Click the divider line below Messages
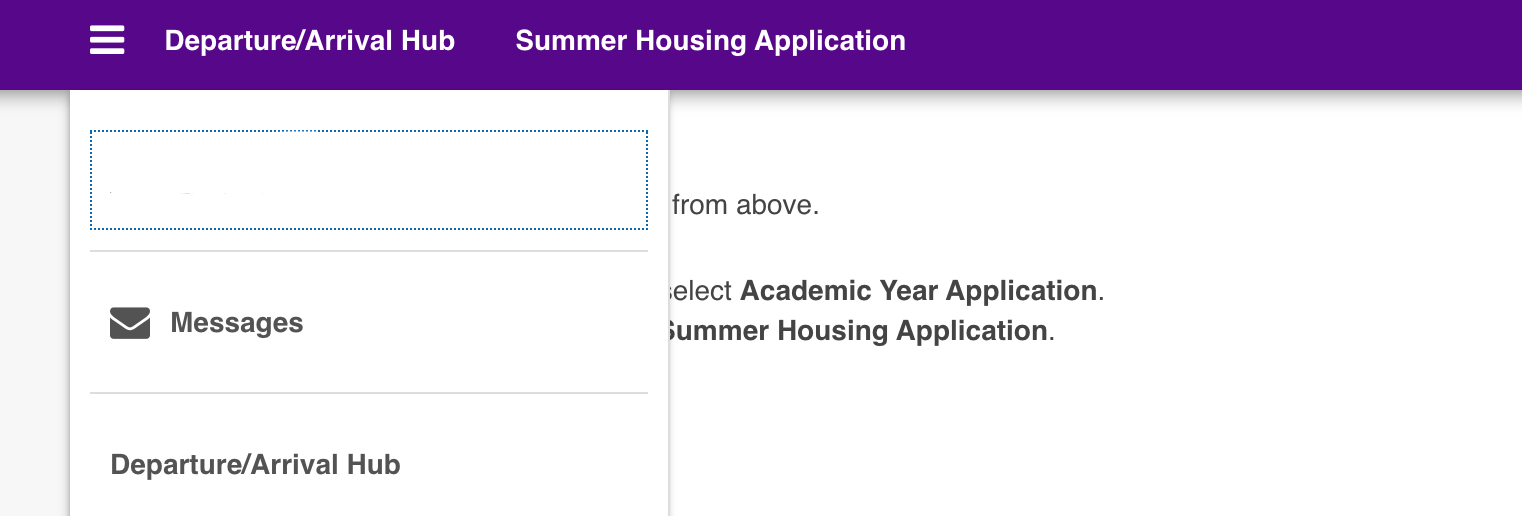The width and height of the screenshot is (1522, 516). (x=369, y=393)
